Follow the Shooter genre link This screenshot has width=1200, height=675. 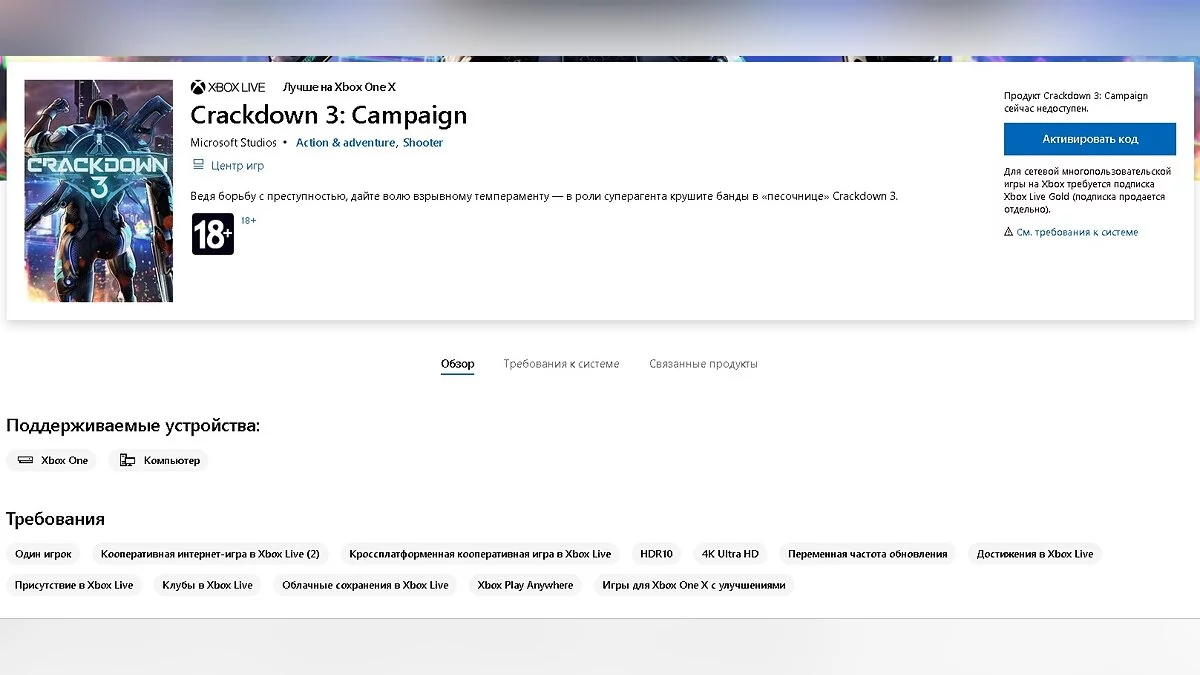(x=423, y=143)
